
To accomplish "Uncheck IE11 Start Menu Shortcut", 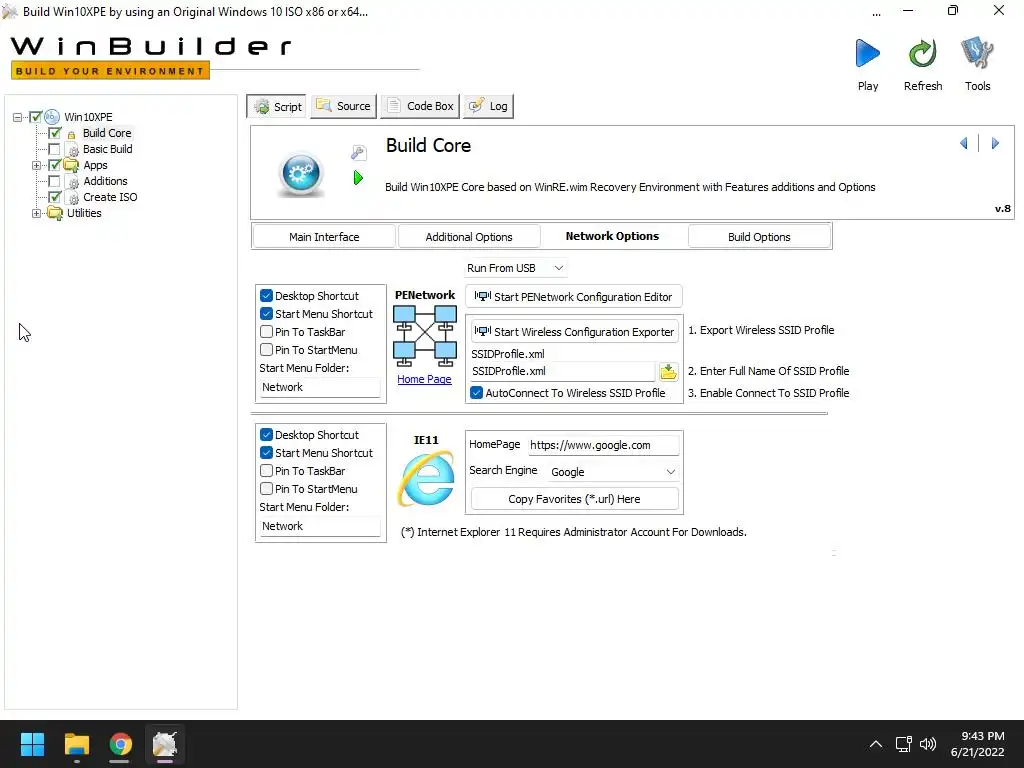I will coord(266,453).
